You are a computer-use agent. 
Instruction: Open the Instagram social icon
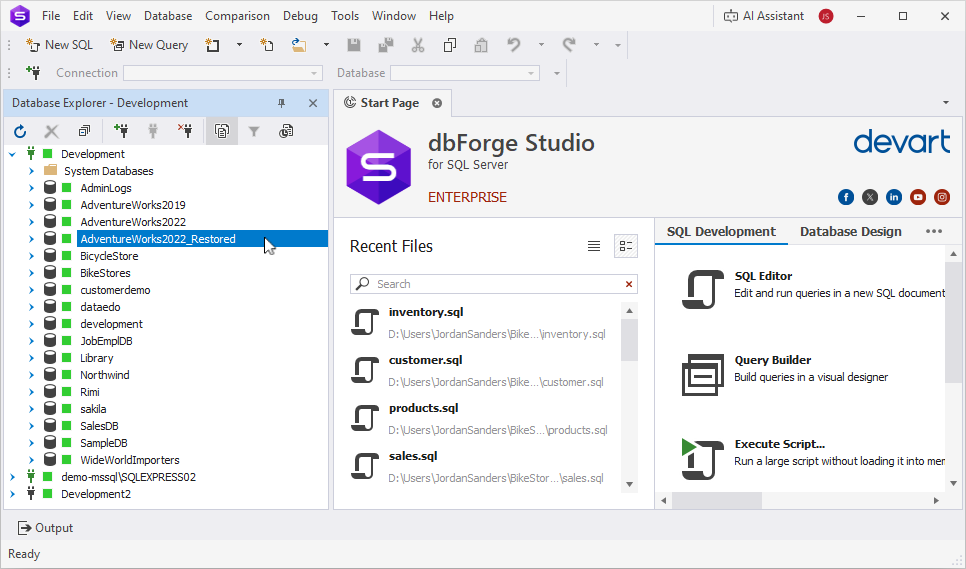click(942, 197)
